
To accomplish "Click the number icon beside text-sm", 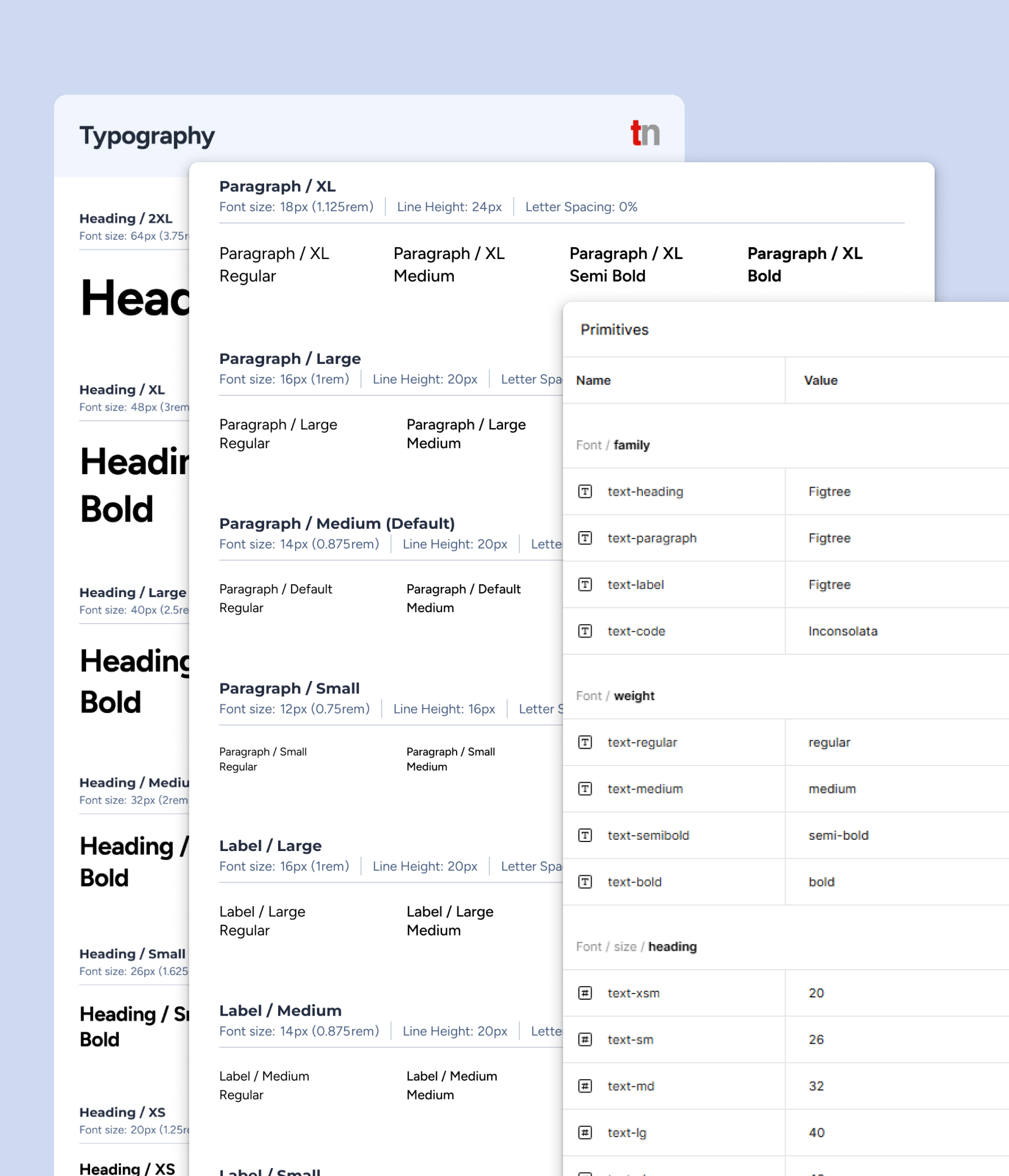I will coord(585,1039).
